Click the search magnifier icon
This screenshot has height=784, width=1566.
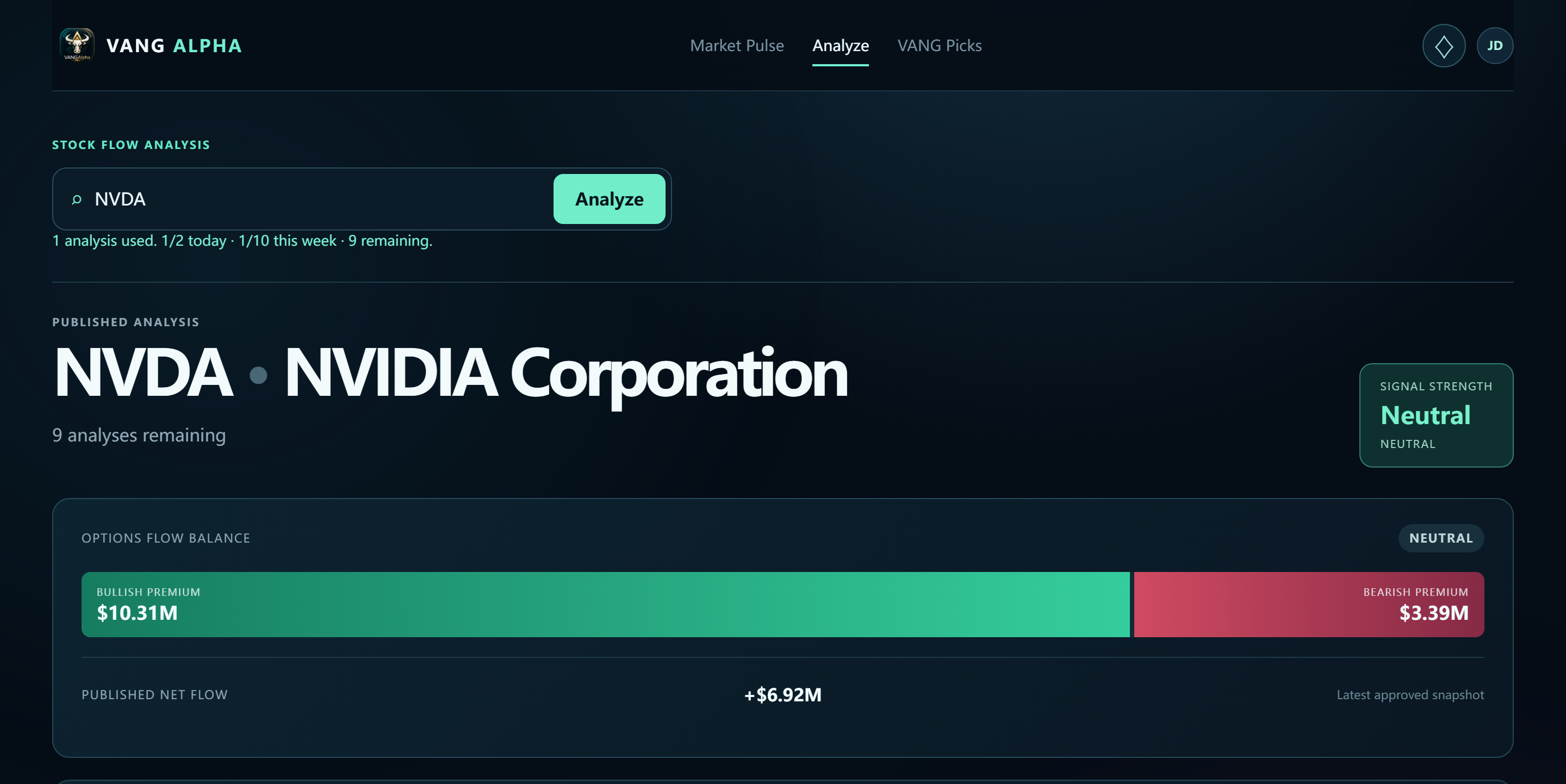coord(77,200)
